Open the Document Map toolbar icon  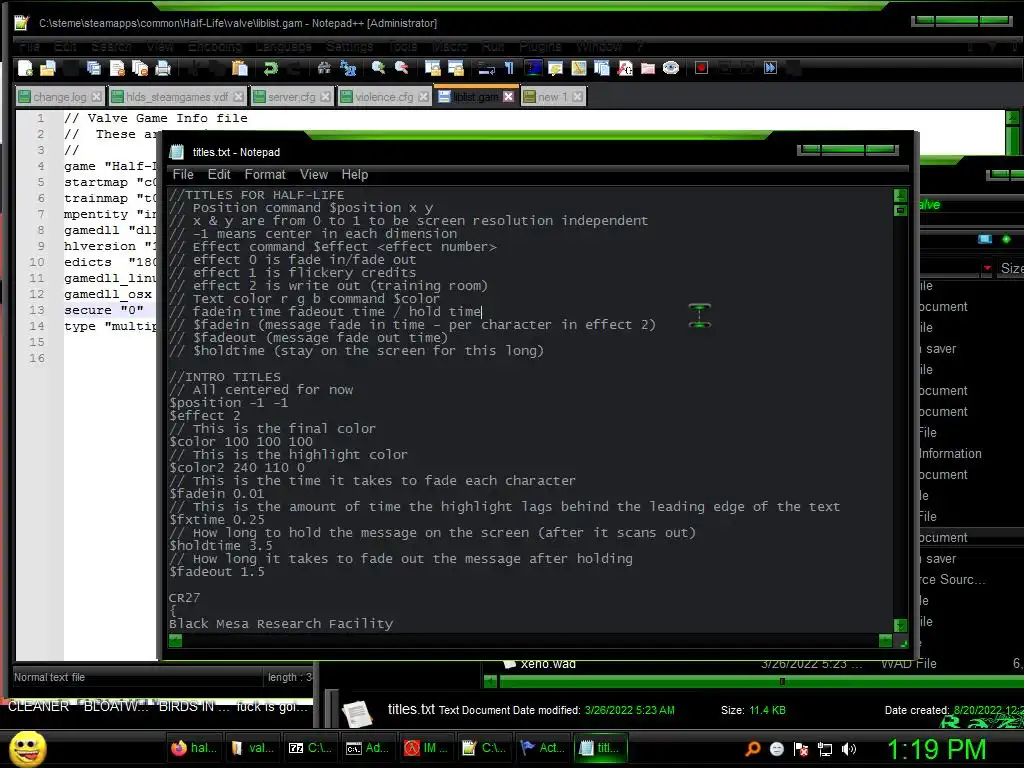pos(579,68)
